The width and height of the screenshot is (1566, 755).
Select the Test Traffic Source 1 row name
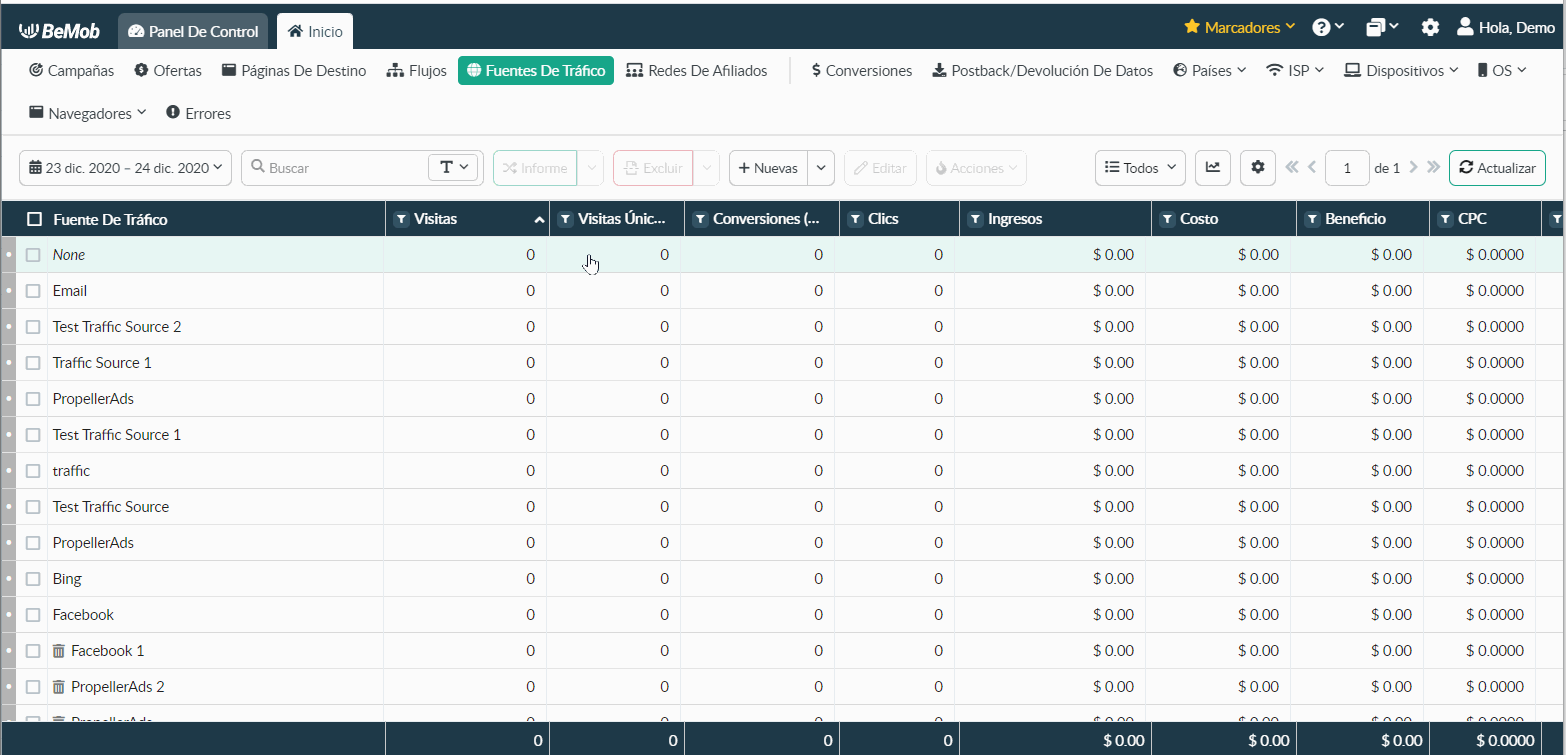[x=117, y=435]
